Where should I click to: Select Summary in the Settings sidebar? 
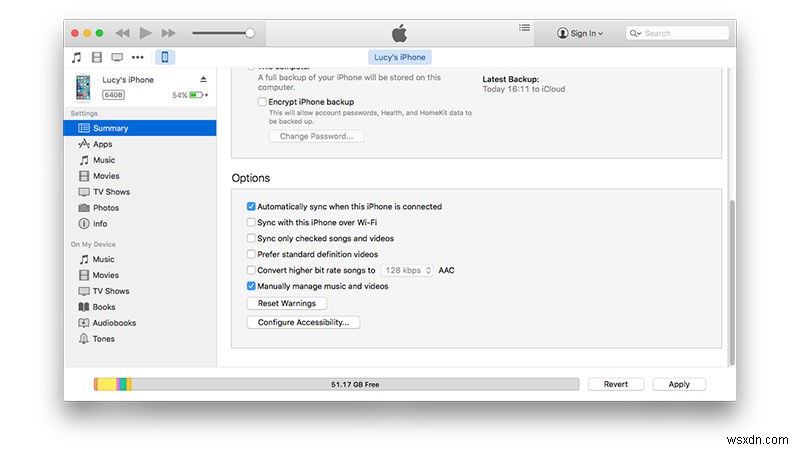click(x=140, y=128)
